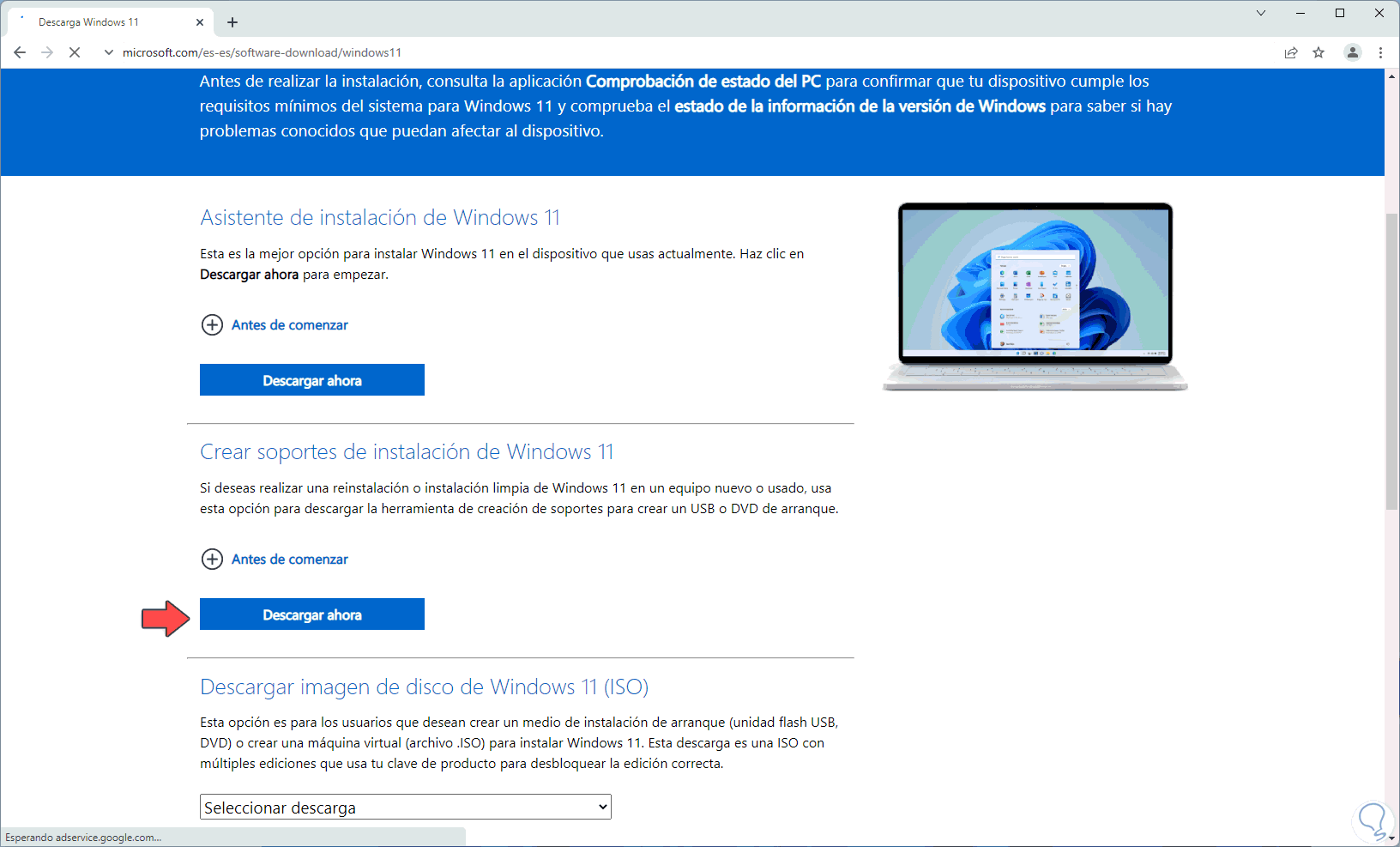Expand Antes de comenzar under Crear soportes
1400x847 pixels.
275,560
